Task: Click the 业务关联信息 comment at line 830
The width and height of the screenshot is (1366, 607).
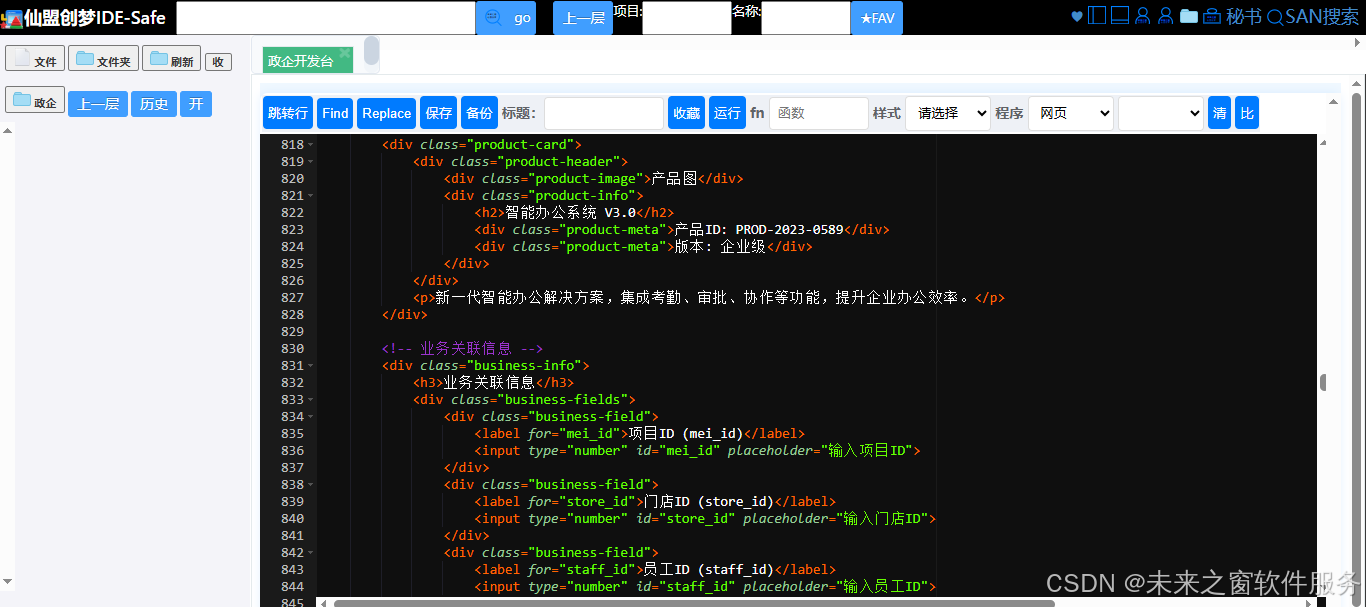Action: [x=462, y=349]
